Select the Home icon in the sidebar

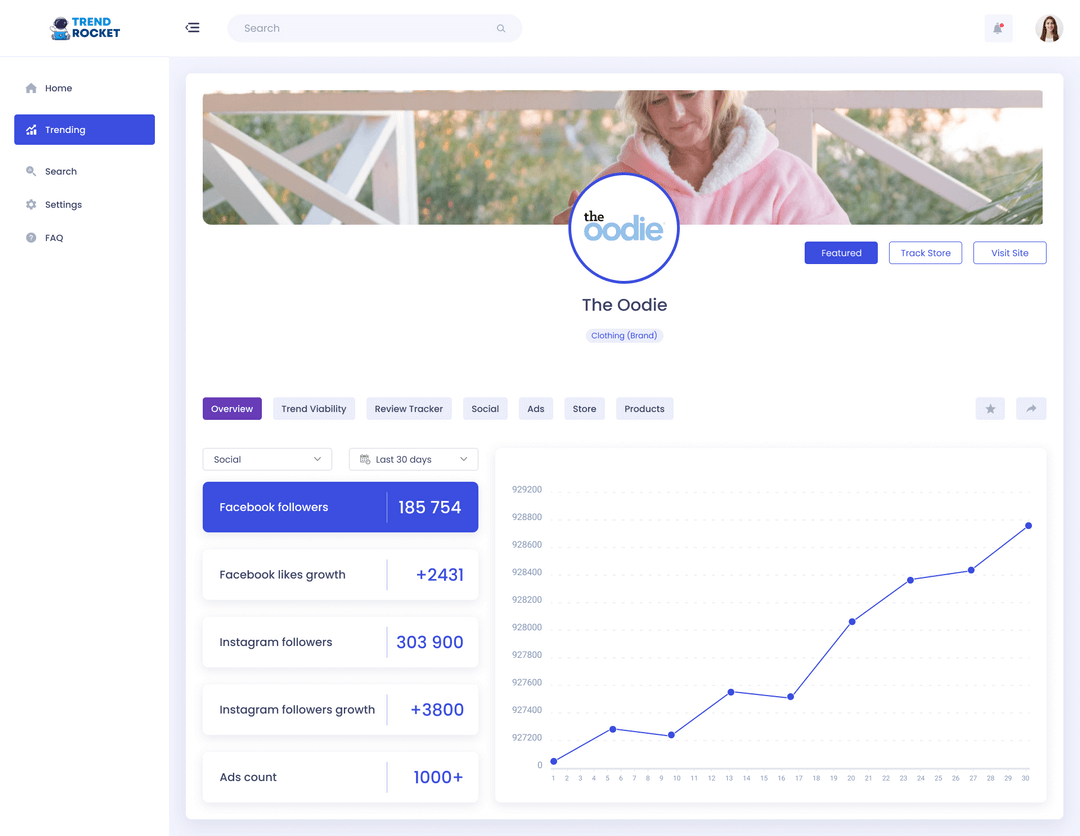[31, 88]
